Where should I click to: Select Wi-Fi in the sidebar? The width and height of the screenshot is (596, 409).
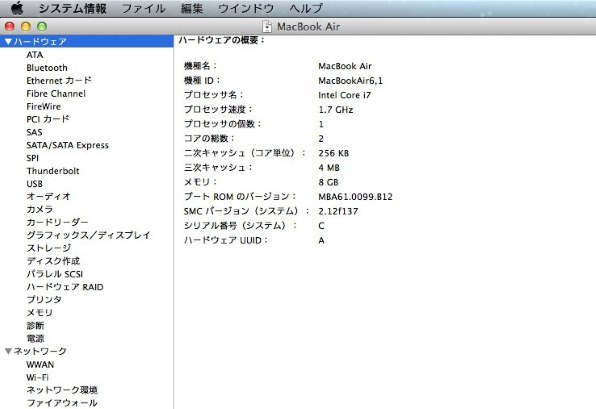point(38,377)
